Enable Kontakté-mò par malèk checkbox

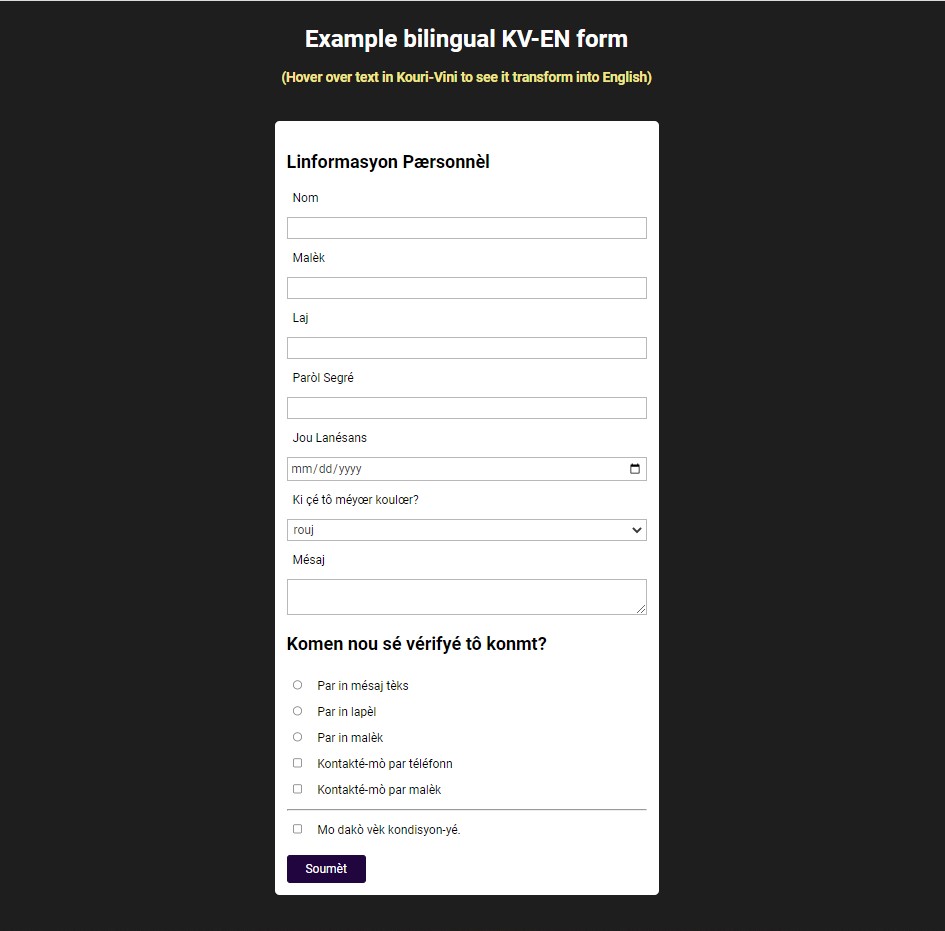click(x=297, y=788)
